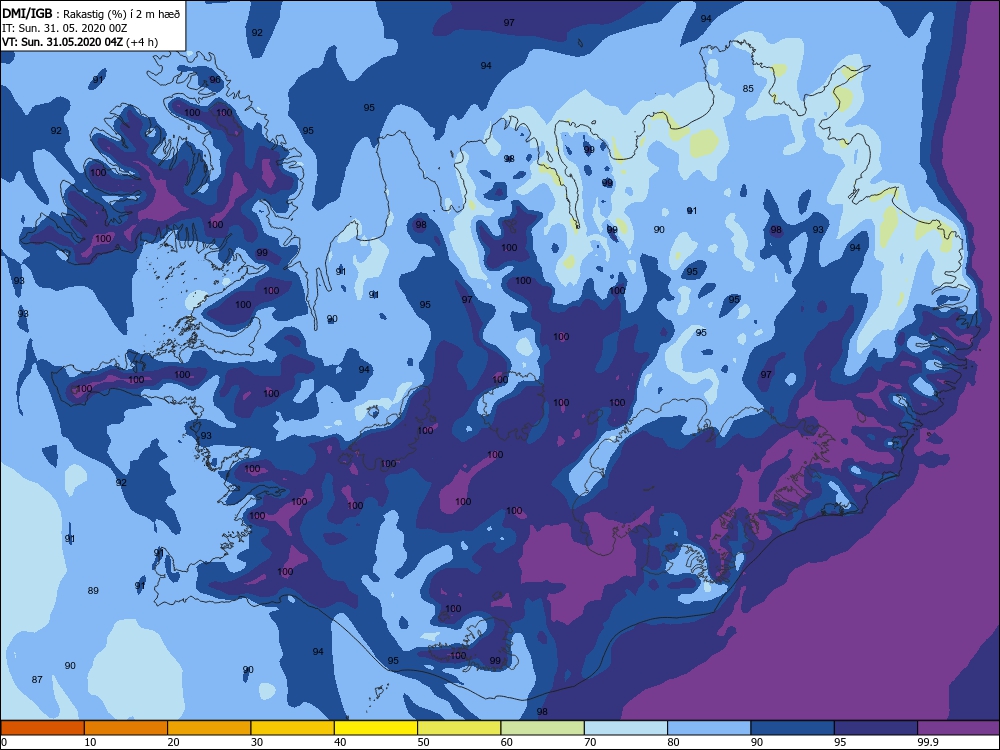The image size is (1000, 750).
Task: Select the light blue 80–90 legend swatch
Action: [x=709, y=728]
